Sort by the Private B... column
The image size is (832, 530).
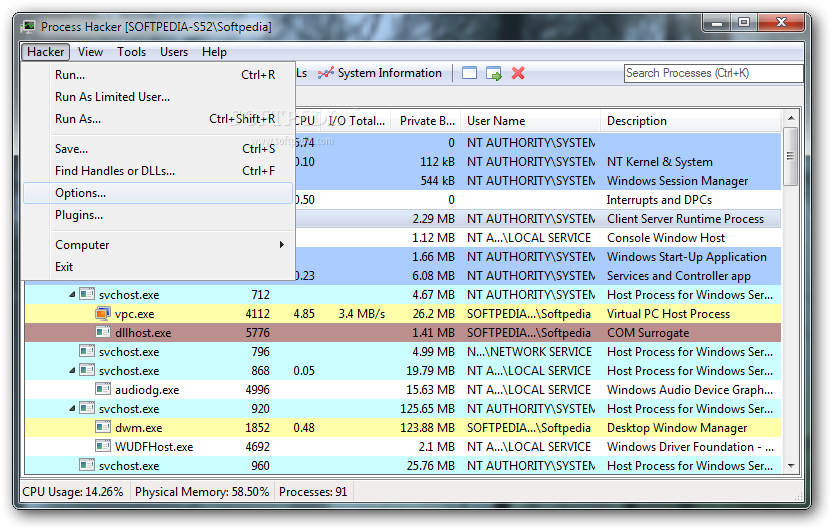[x=427, y=121]
